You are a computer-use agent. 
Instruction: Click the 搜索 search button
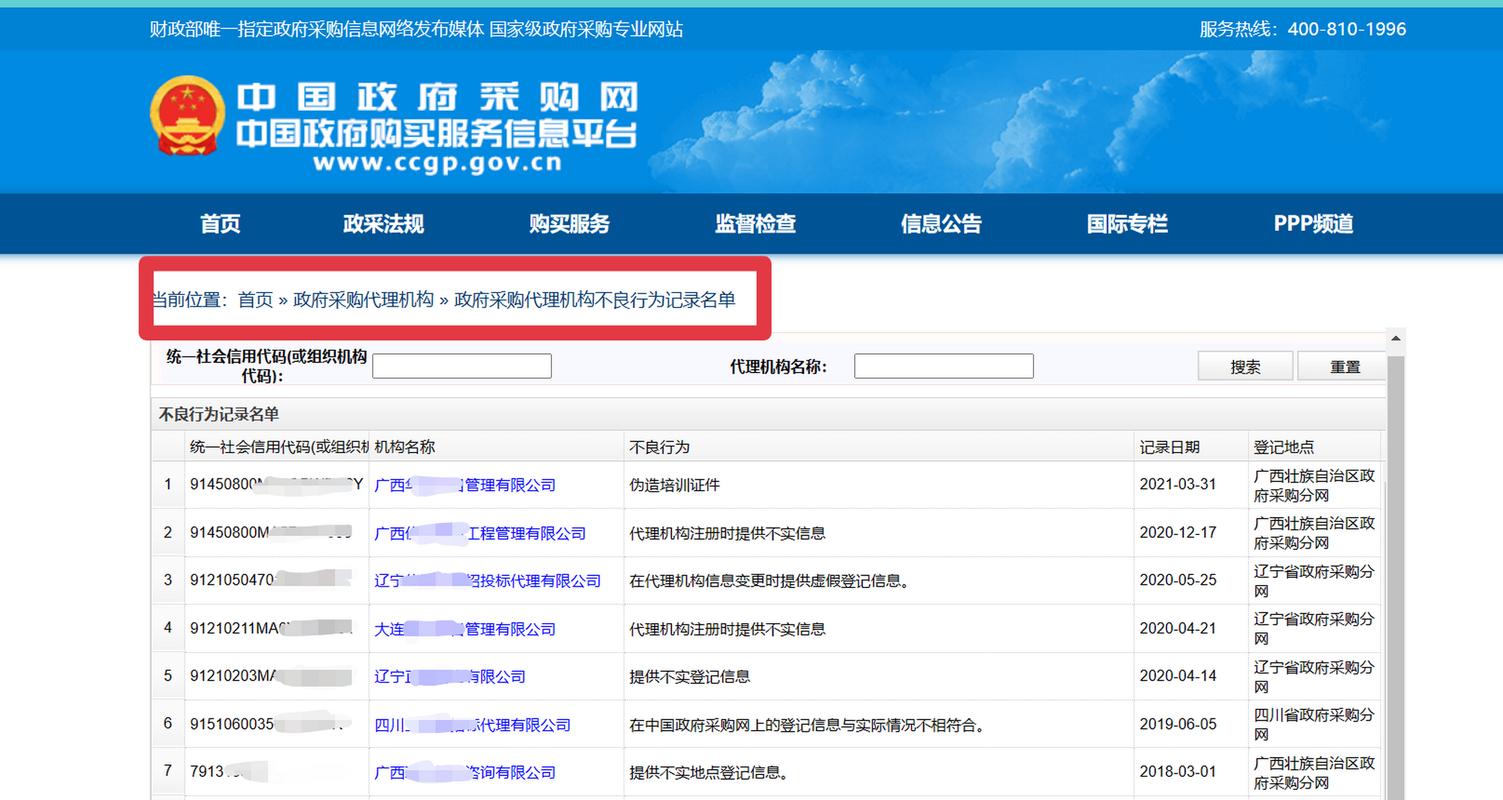[1245, 366]
